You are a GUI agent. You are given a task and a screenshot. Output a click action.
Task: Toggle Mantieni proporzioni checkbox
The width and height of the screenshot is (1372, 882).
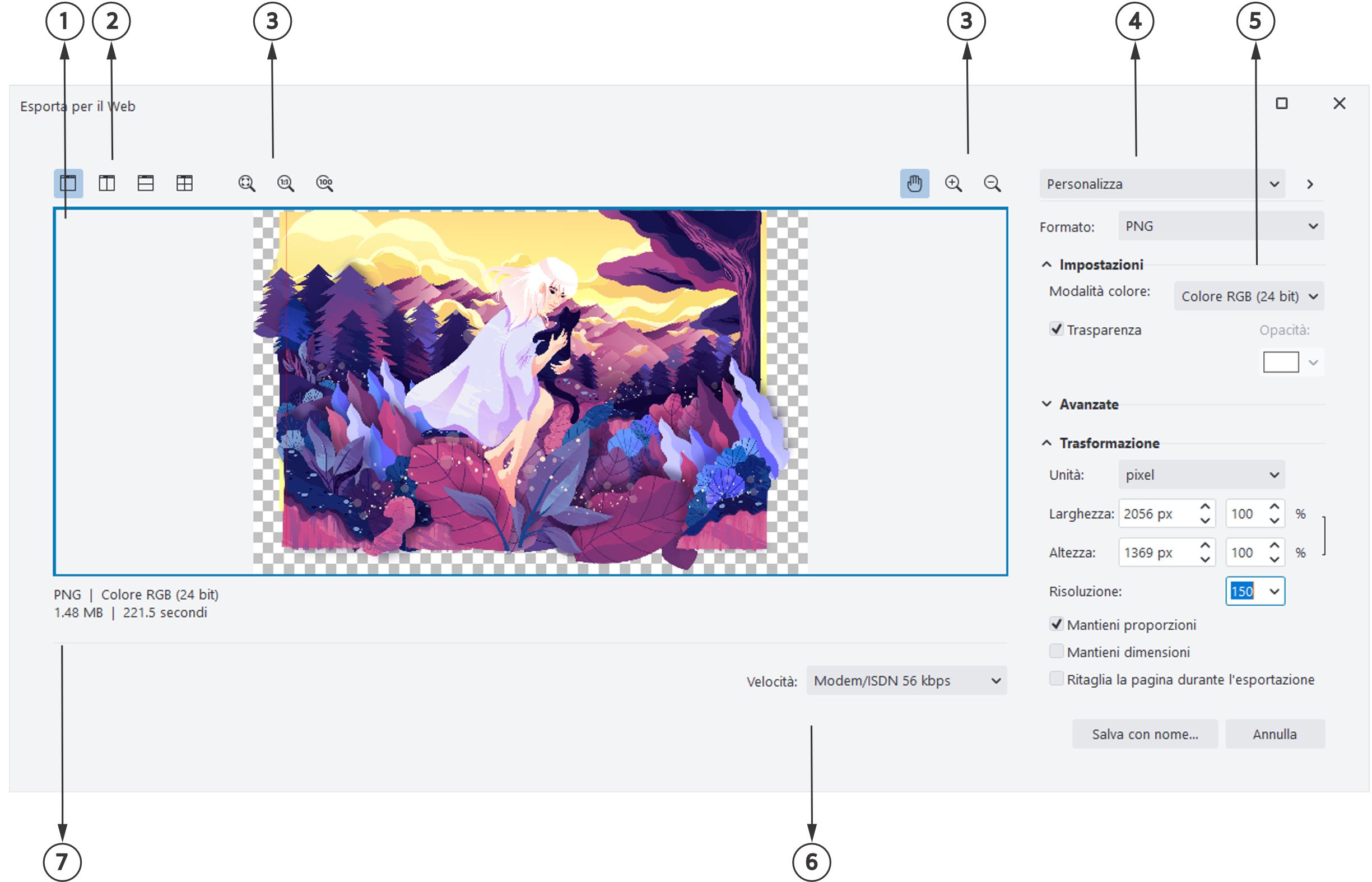tap(1057, 624)
